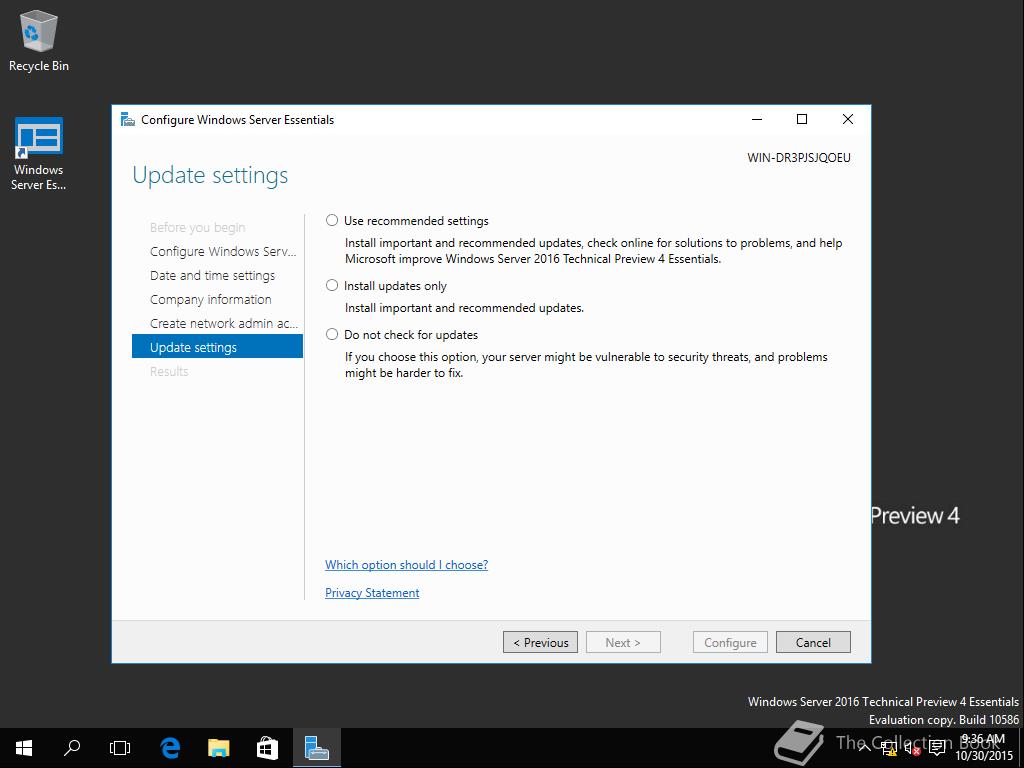The width and height of the screenshot is (1024, 768).
Task: Click the Update settings page heading
Action: 210,176
